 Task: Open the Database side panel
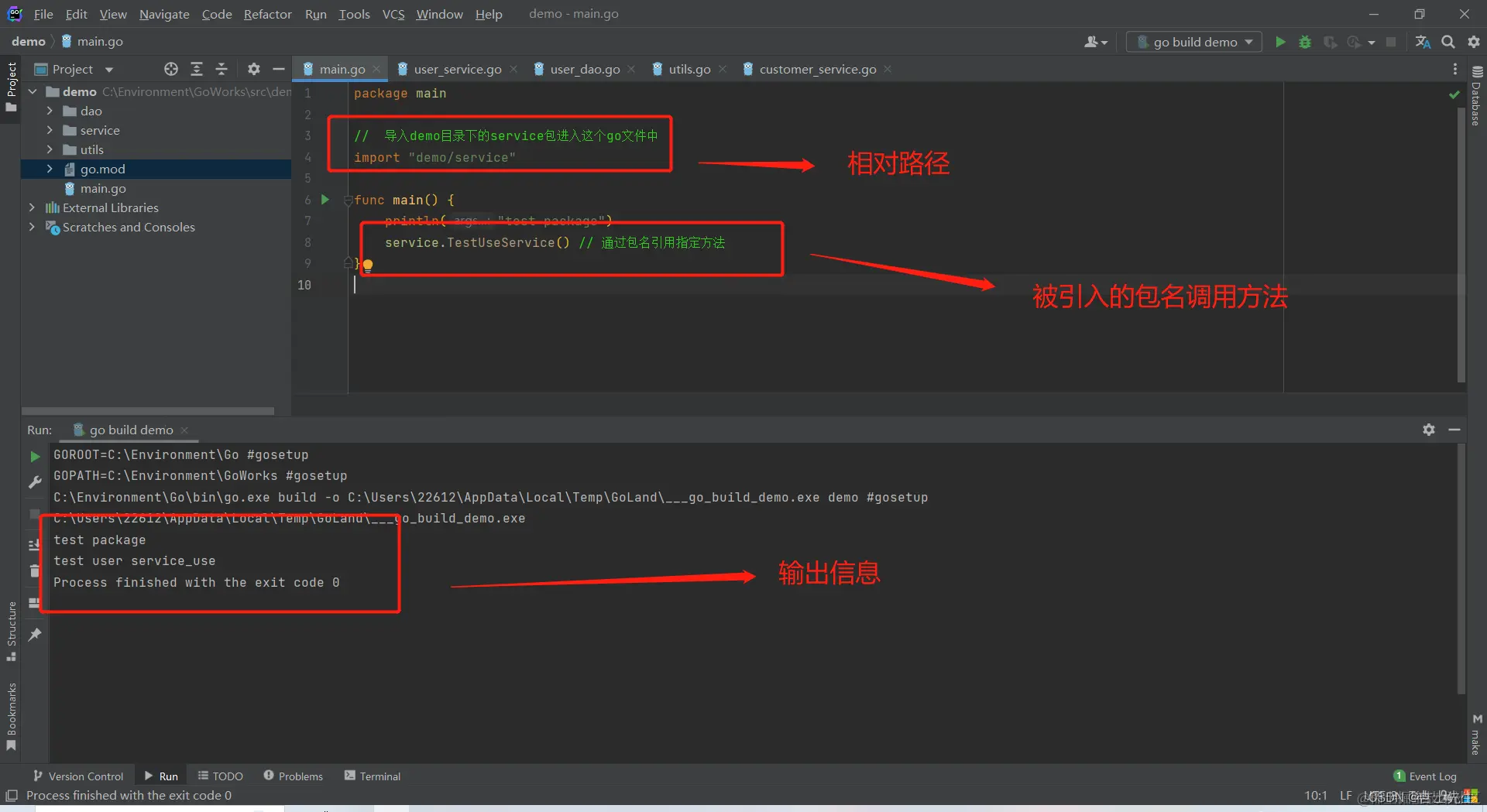pos(1476,96)
